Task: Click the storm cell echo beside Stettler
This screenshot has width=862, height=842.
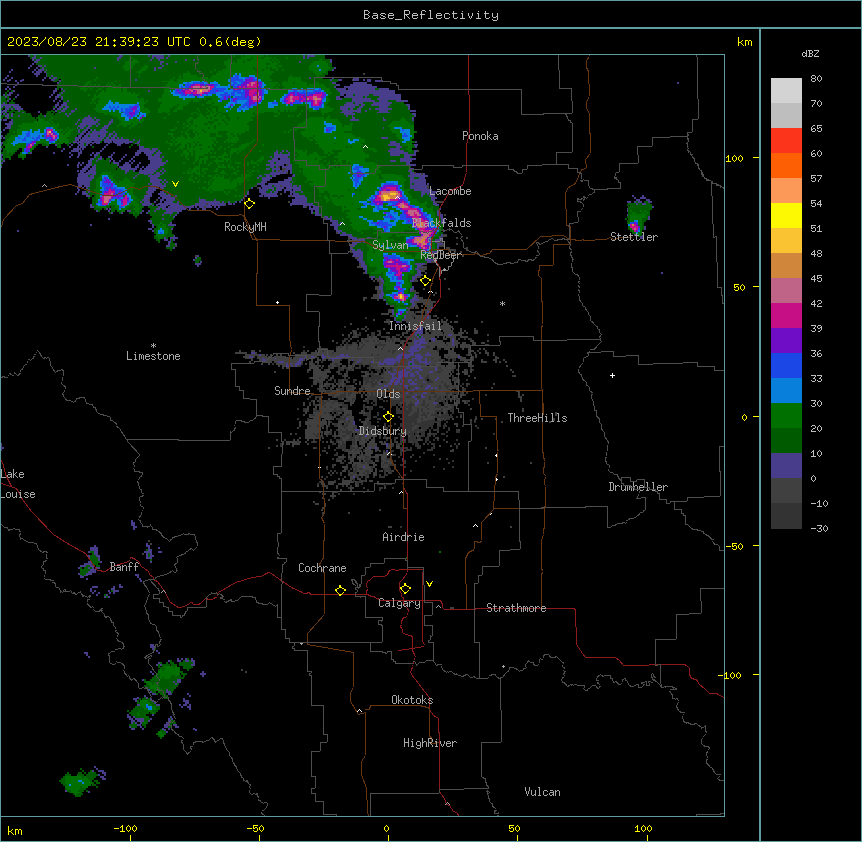Action: click(x=638, y=214)
